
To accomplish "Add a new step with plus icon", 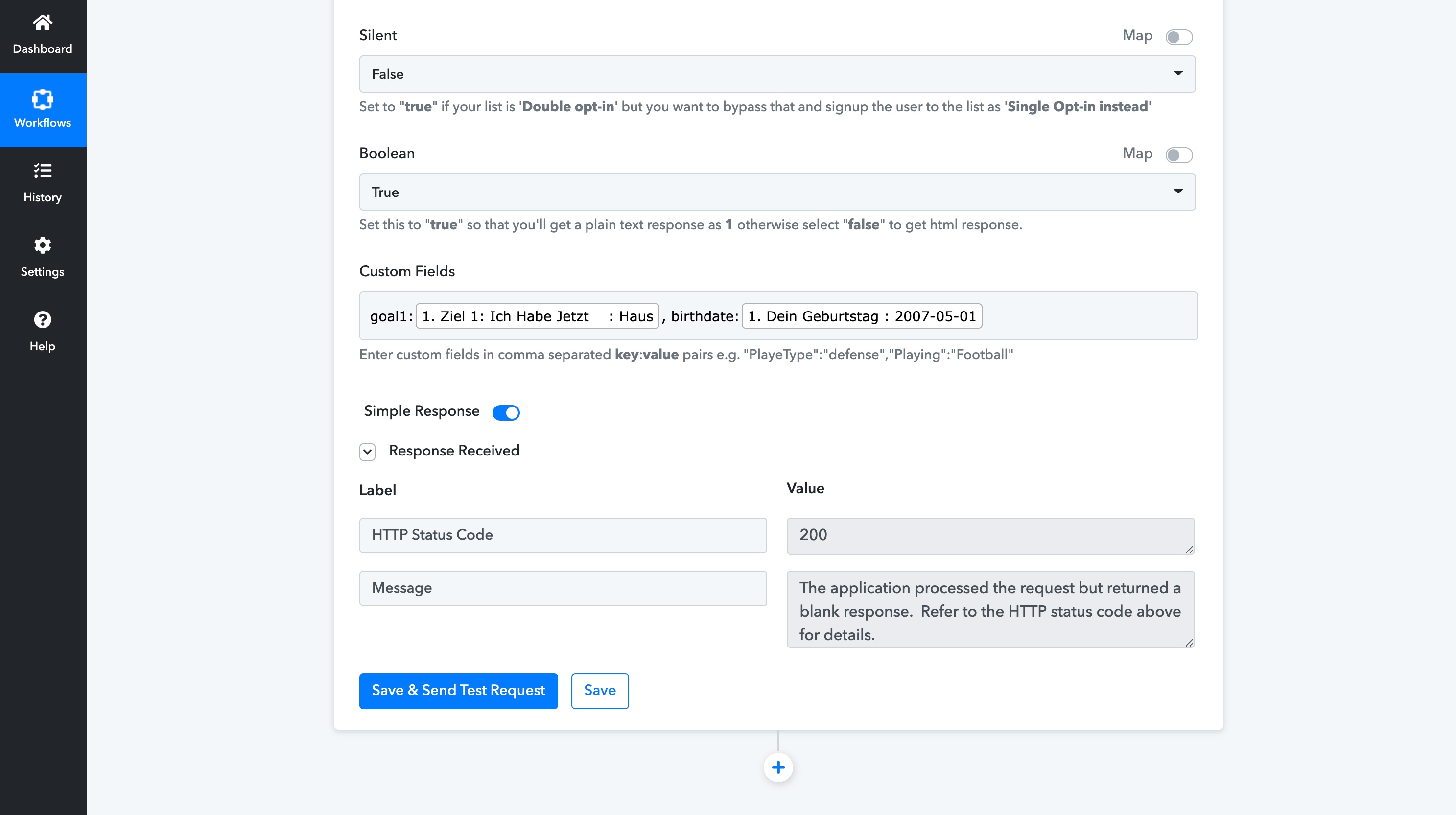I will [778, 767].
